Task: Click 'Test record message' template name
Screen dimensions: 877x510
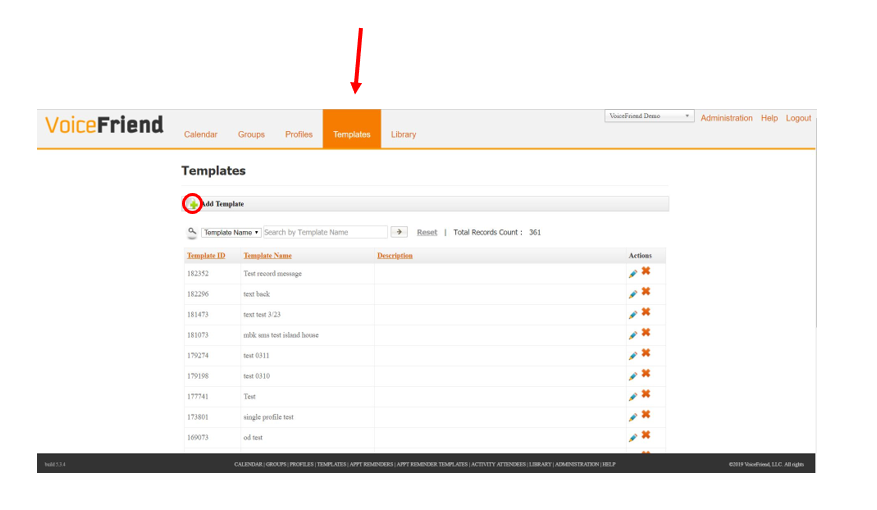Action: 272,273
